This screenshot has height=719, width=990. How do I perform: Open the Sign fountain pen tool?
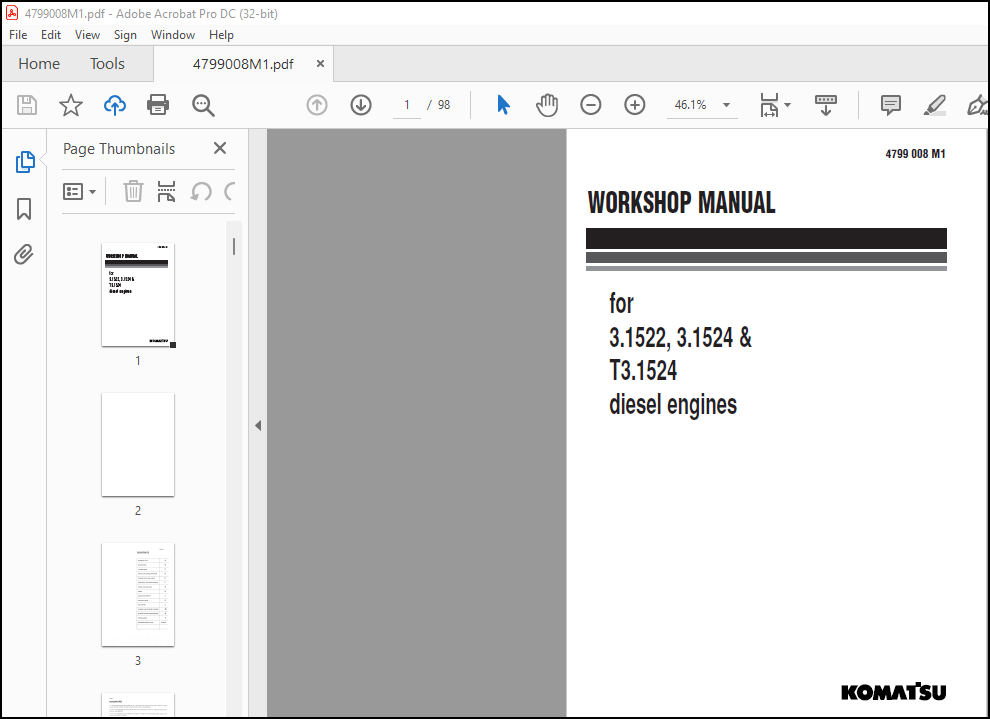[x=977, y=105]
